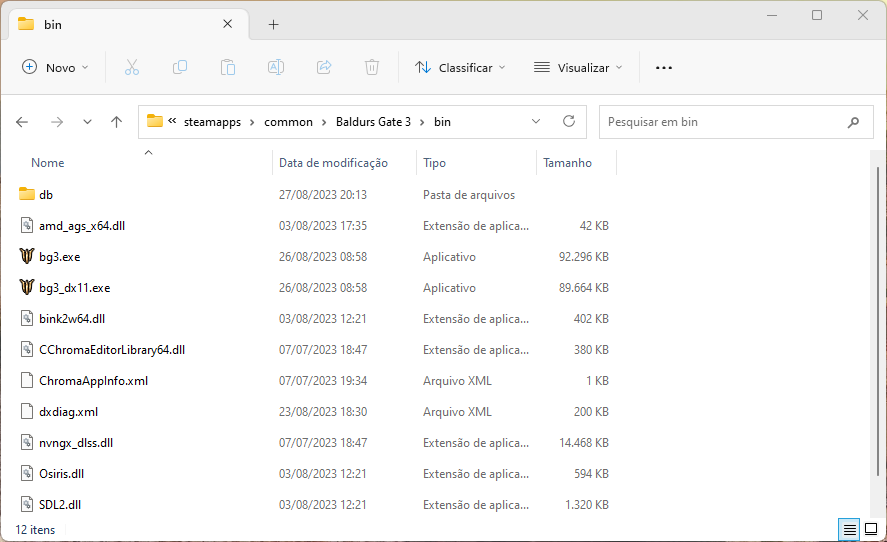Select the bg3.exe application icon
The height and width of the screenshot is (542, 887).
pyautogui.click(x=27, y=256)
